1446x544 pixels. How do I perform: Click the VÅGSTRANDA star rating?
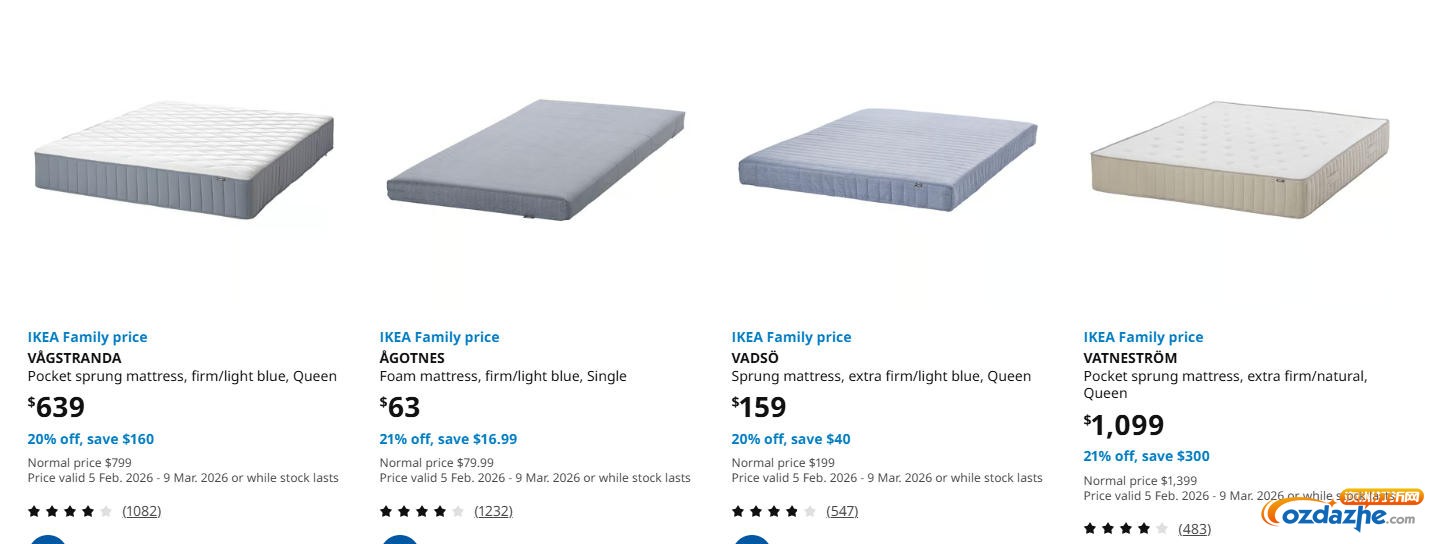[x=70, y=511]
